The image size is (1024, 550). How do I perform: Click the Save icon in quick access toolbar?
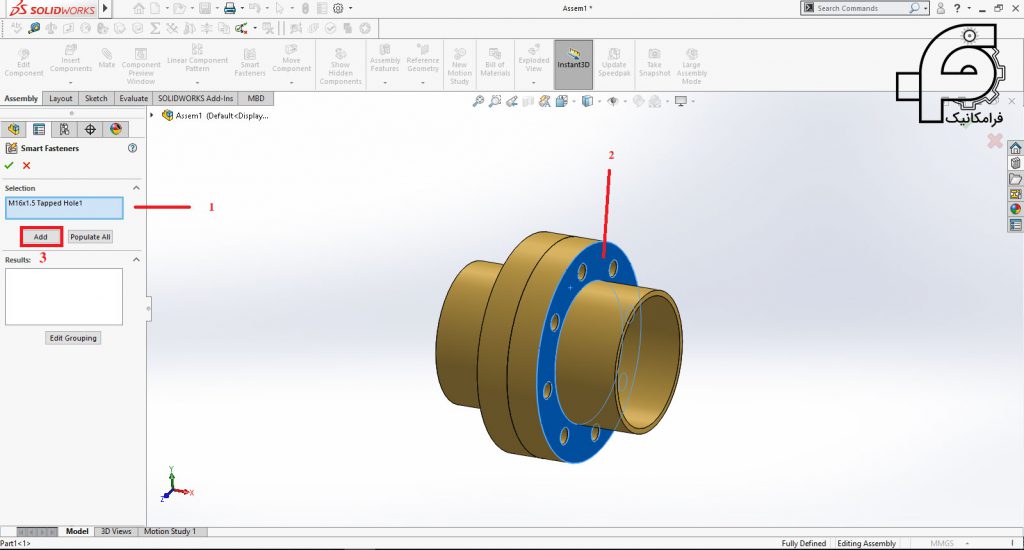[x=205, y=8]
